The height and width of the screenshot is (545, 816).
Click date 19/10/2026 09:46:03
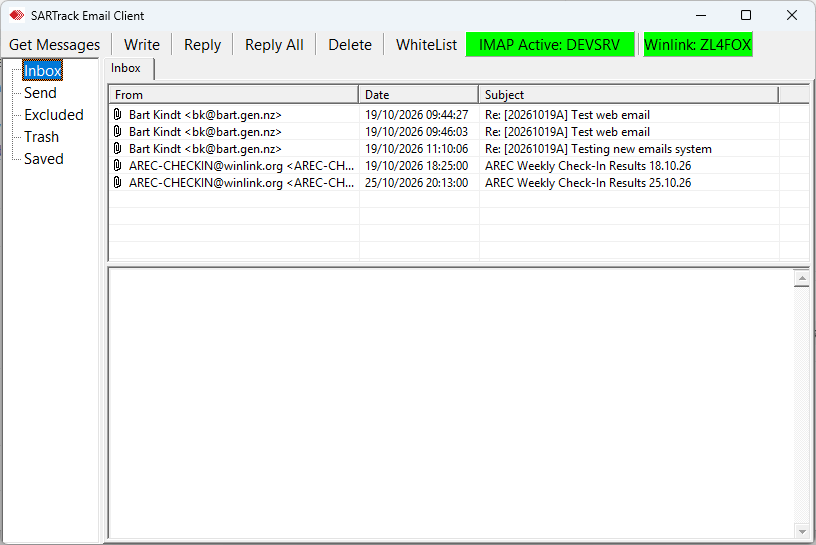[416, 132]
